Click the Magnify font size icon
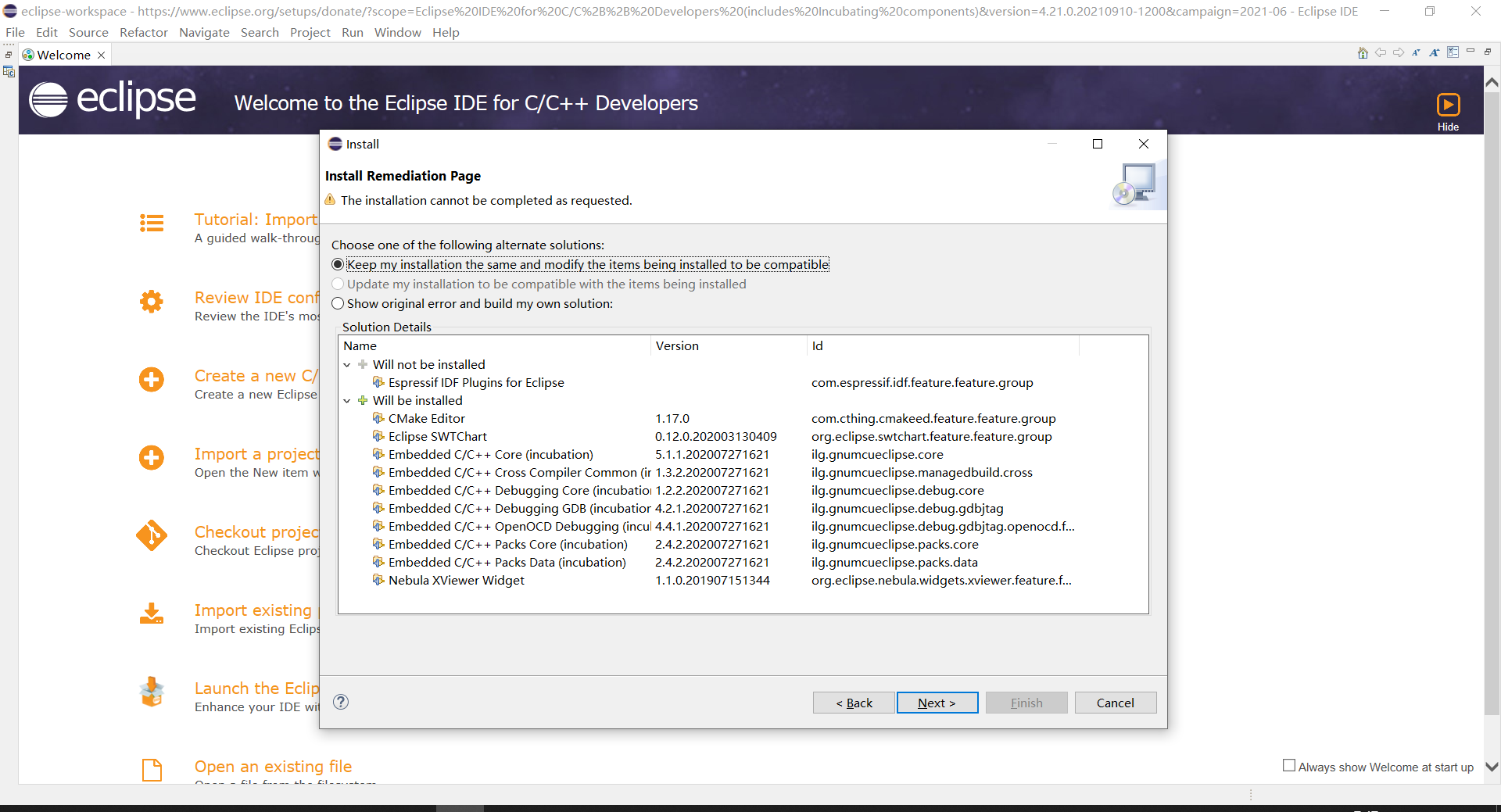 [1434, 52]
